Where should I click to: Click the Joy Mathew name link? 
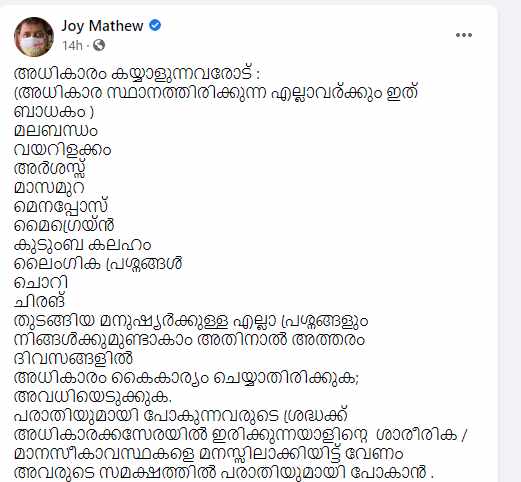102,26
